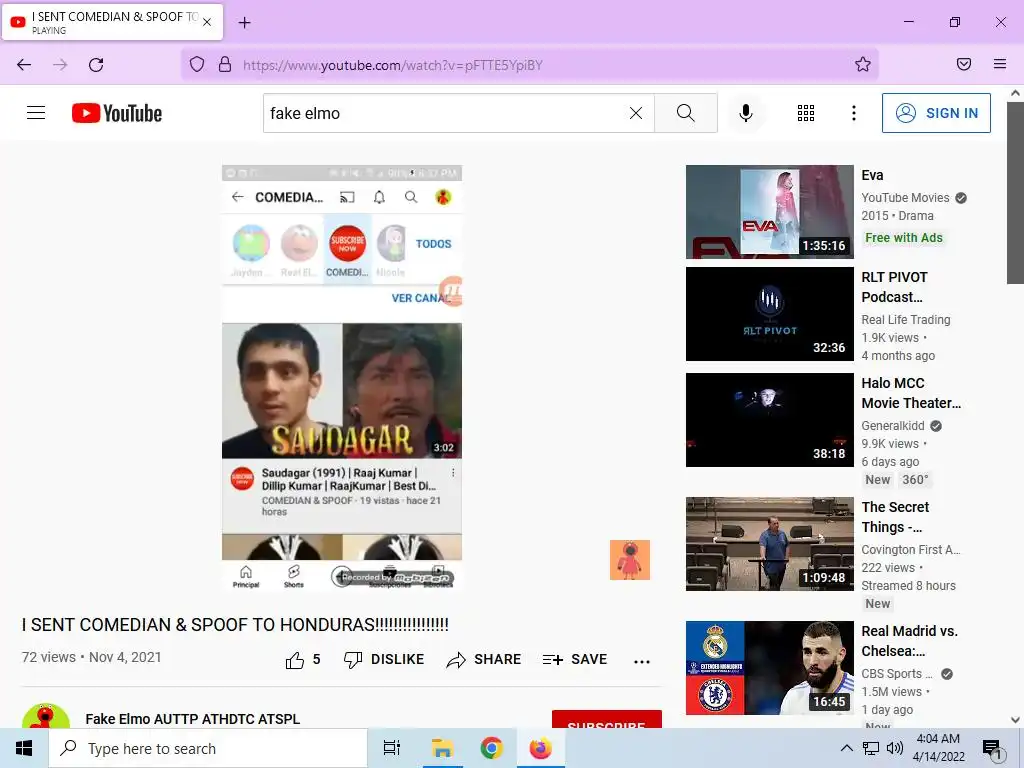Click the DISLIKE button

[x=384, y=660]
